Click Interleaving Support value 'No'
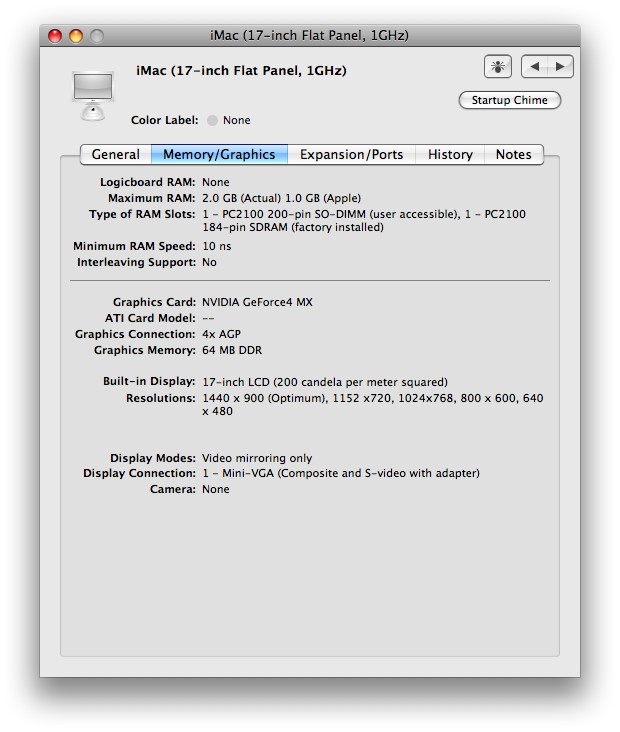The height and width of the screenshot is (732, 620). point(209,262)
